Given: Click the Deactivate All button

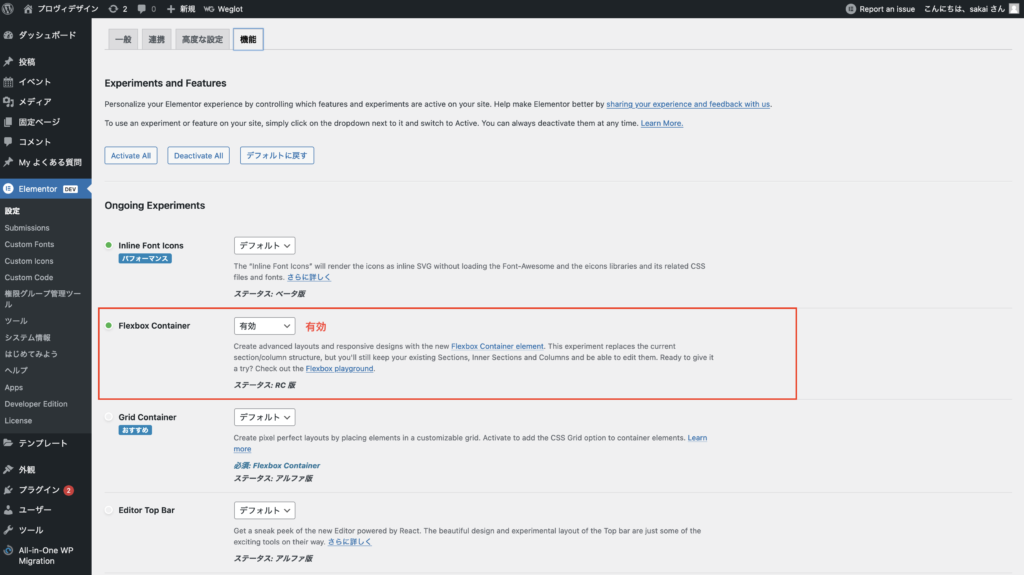Looking at the screenshot, I should click(199, 156).
